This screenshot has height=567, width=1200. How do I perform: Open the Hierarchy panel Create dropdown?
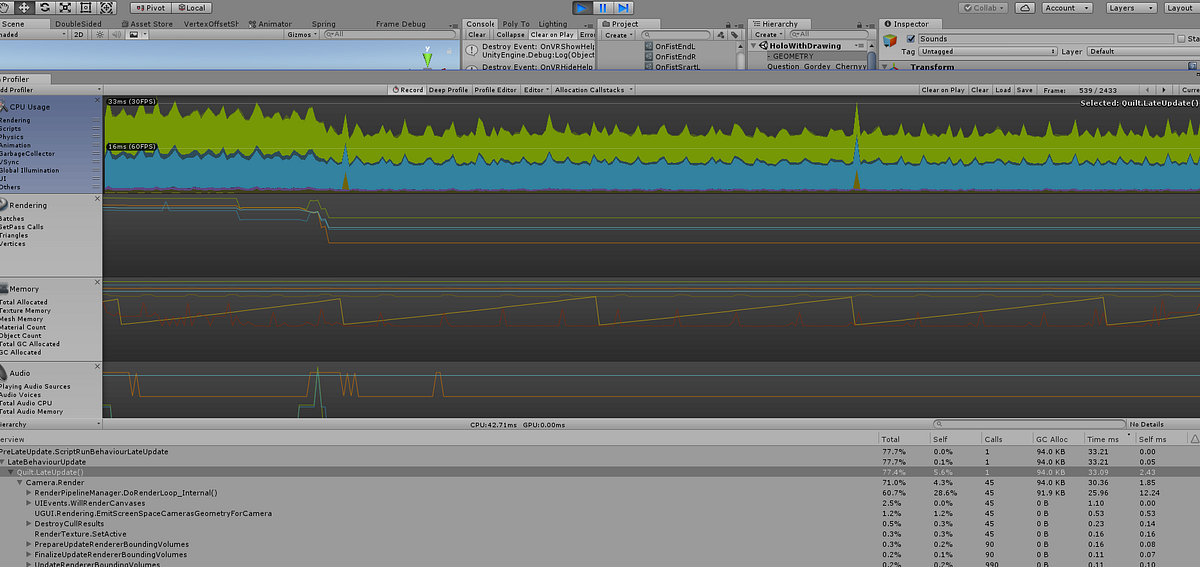tap(768, 35)
